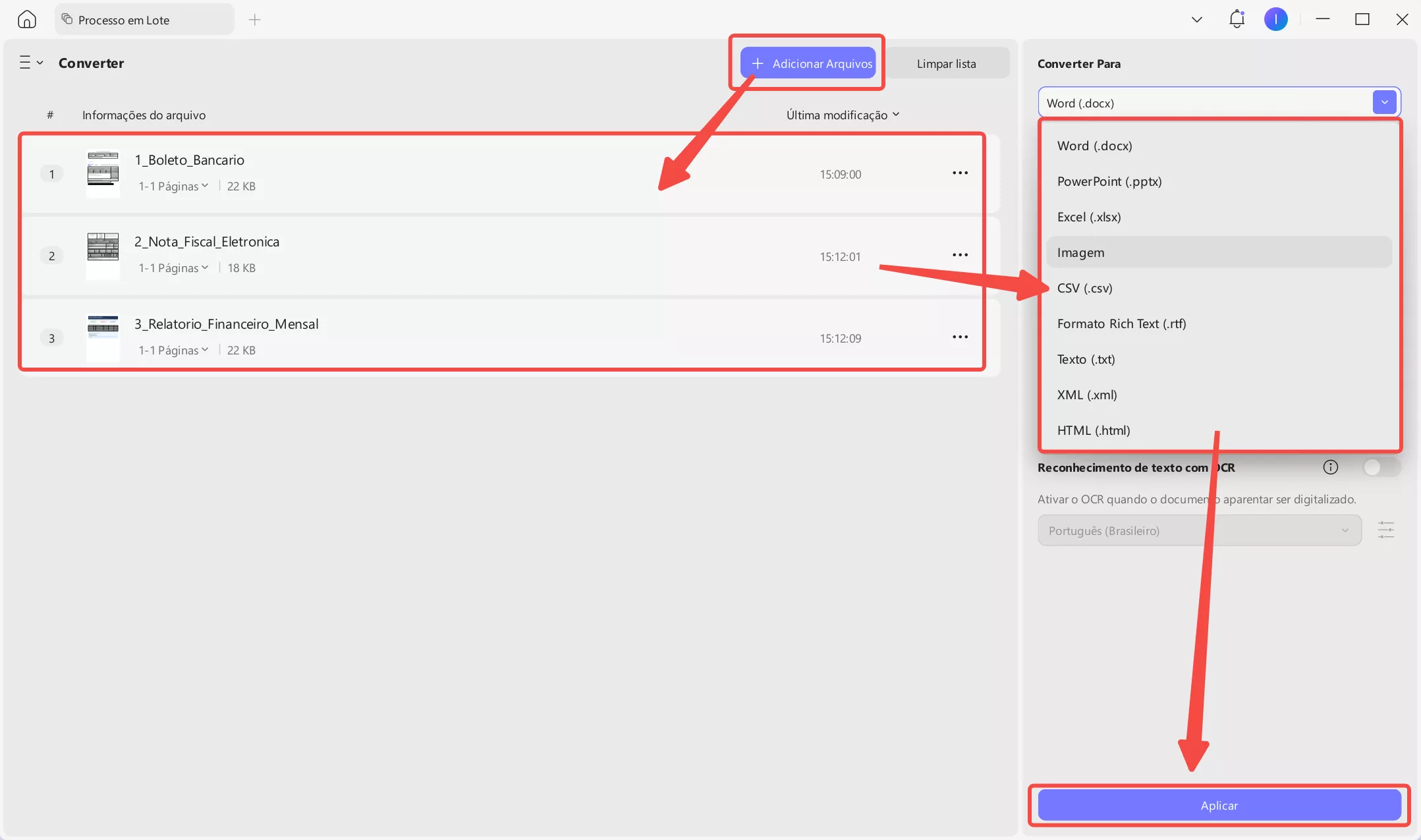Switch to Processo em Lote tab
Image resolution: width=1421 pixels, height=840 pixels.
coord(144,20)
